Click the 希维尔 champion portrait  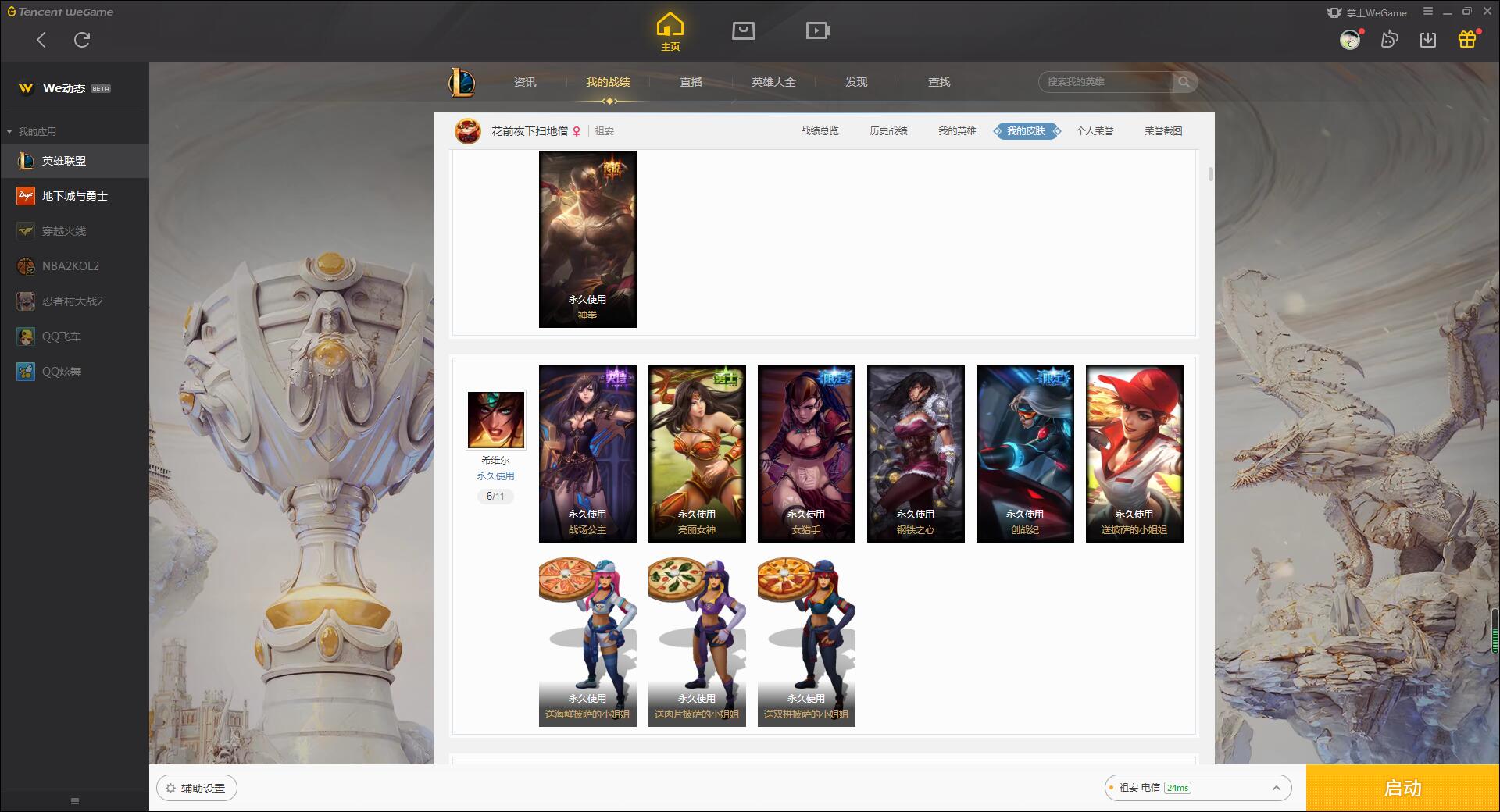click(495, 419)
